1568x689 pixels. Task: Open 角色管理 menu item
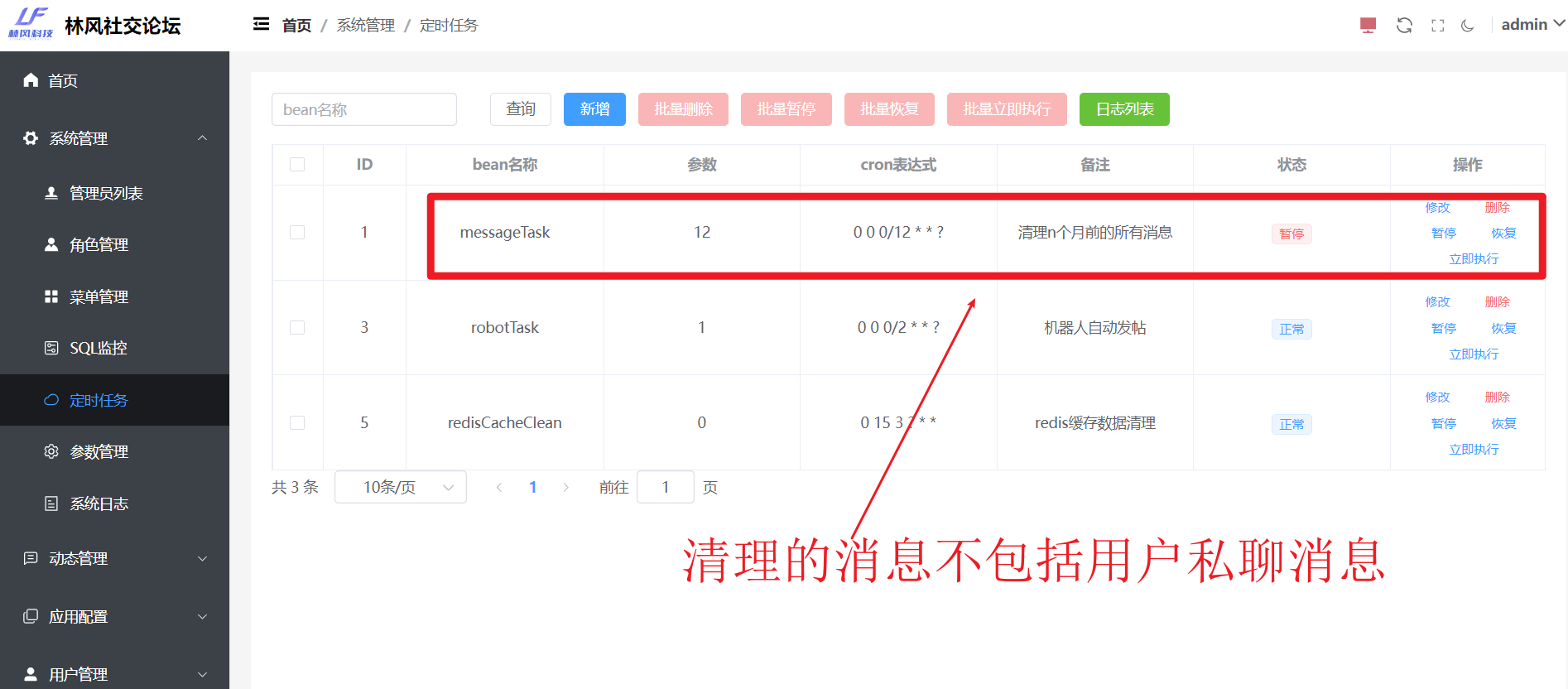[x=114, y=245]
